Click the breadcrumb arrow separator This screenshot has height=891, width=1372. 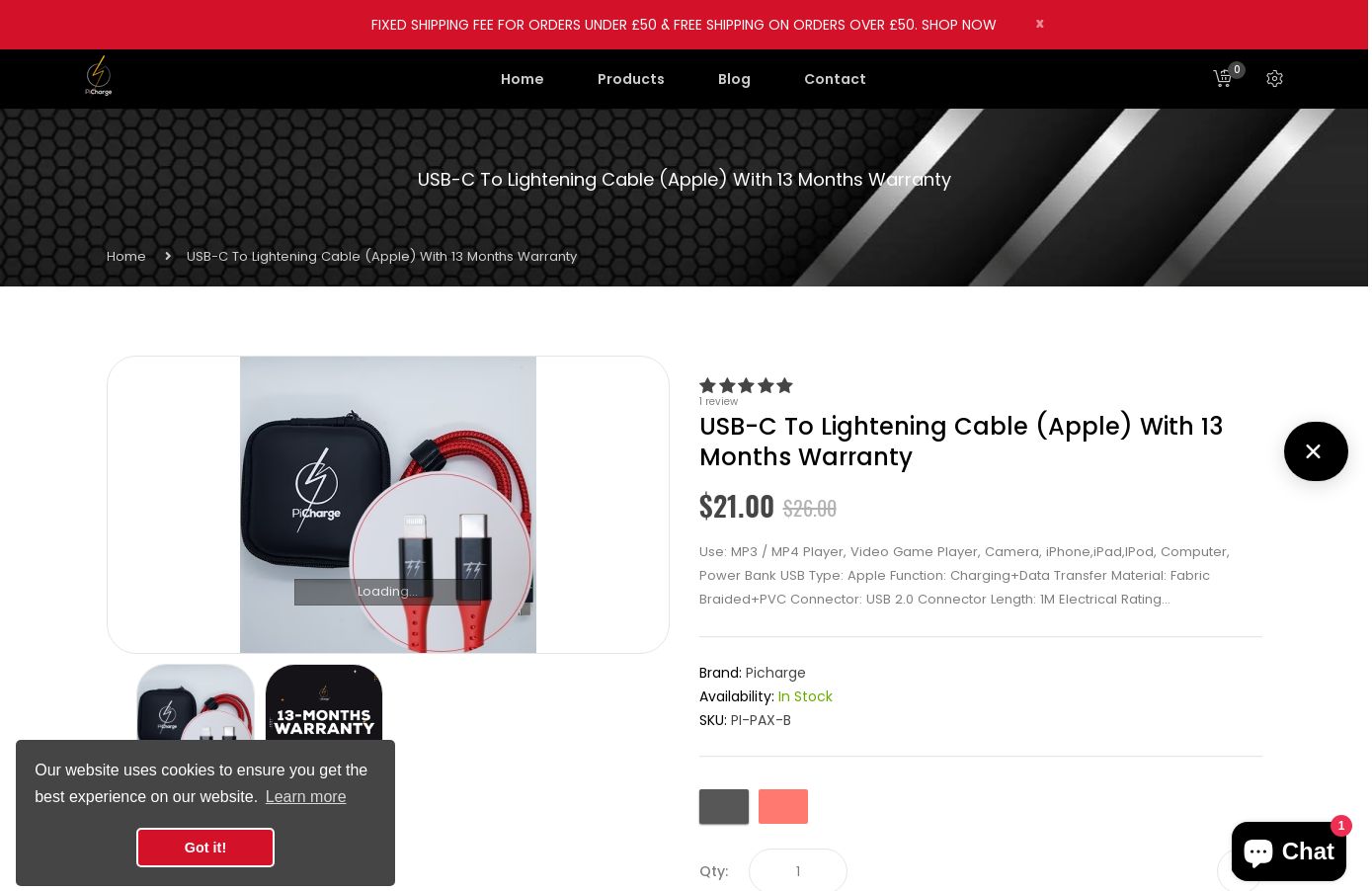coord(167,256)
